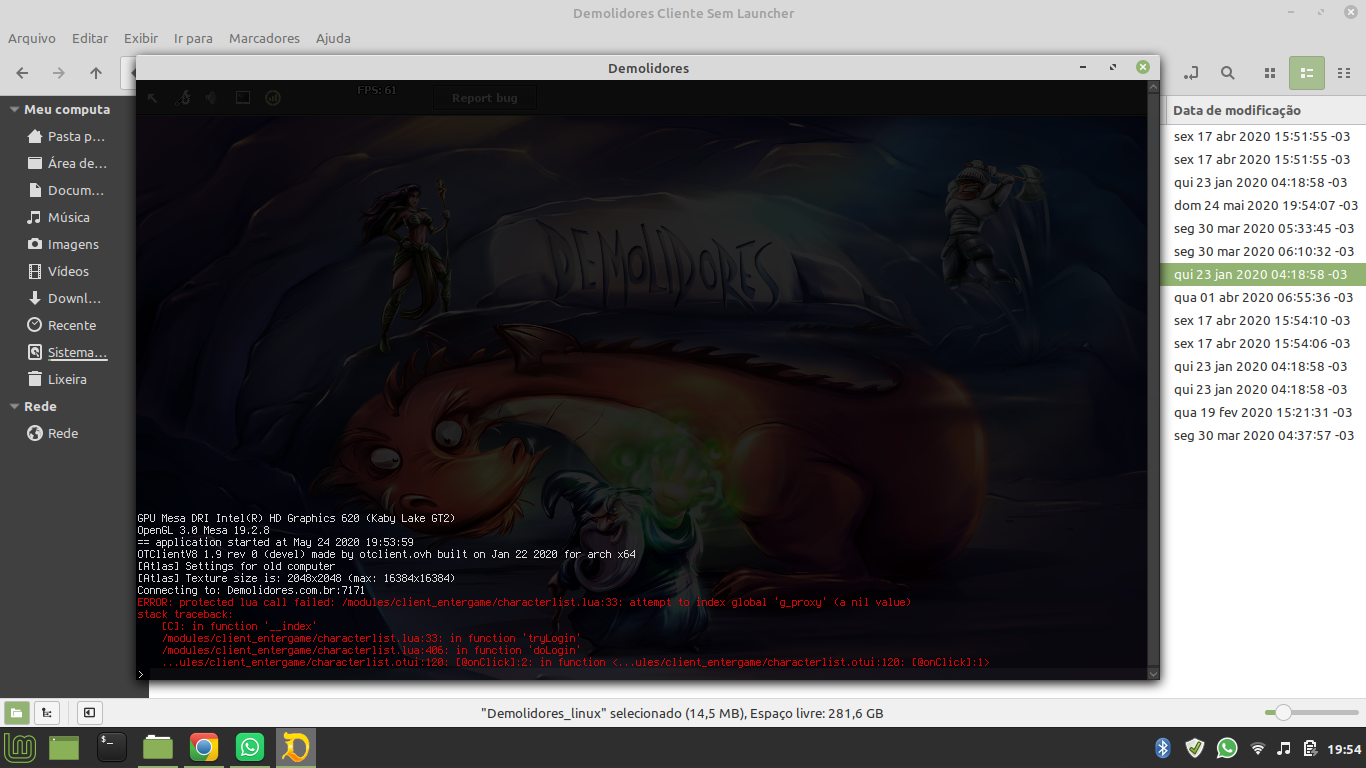This screenshot has height=768, width=1366.
Task: Open Lixeira in the sidebar
Action: click(x=57, y=379)
